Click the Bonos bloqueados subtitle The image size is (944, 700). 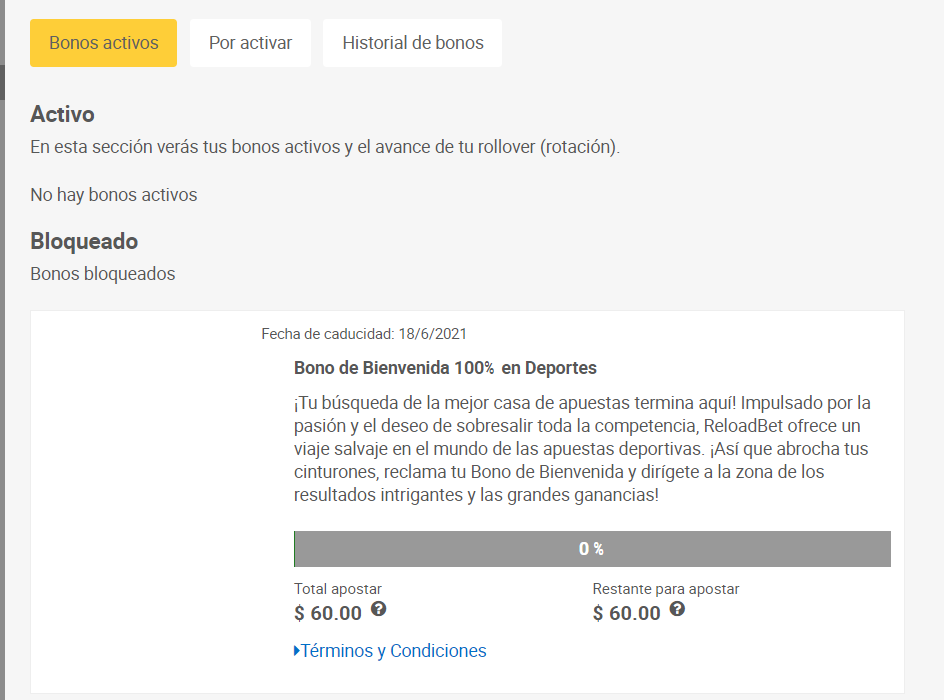coord(103,274)
